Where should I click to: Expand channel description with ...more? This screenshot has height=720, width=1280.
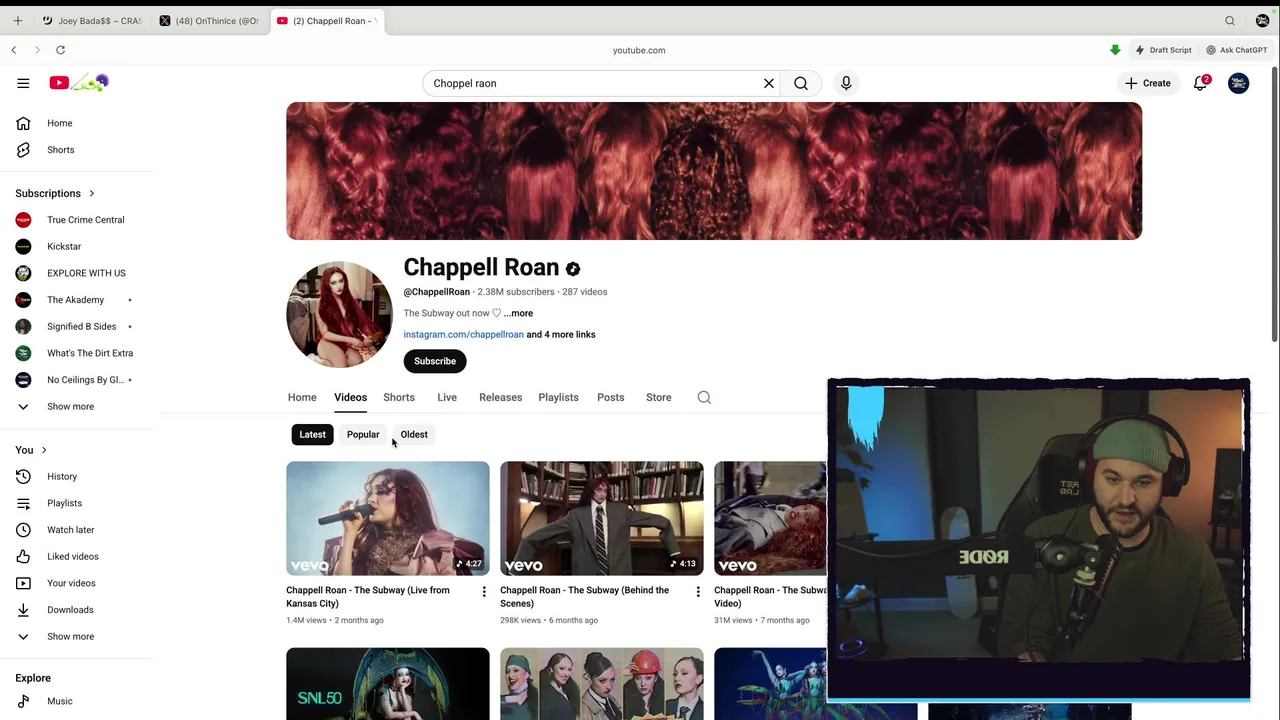click(x=518, y=313)
